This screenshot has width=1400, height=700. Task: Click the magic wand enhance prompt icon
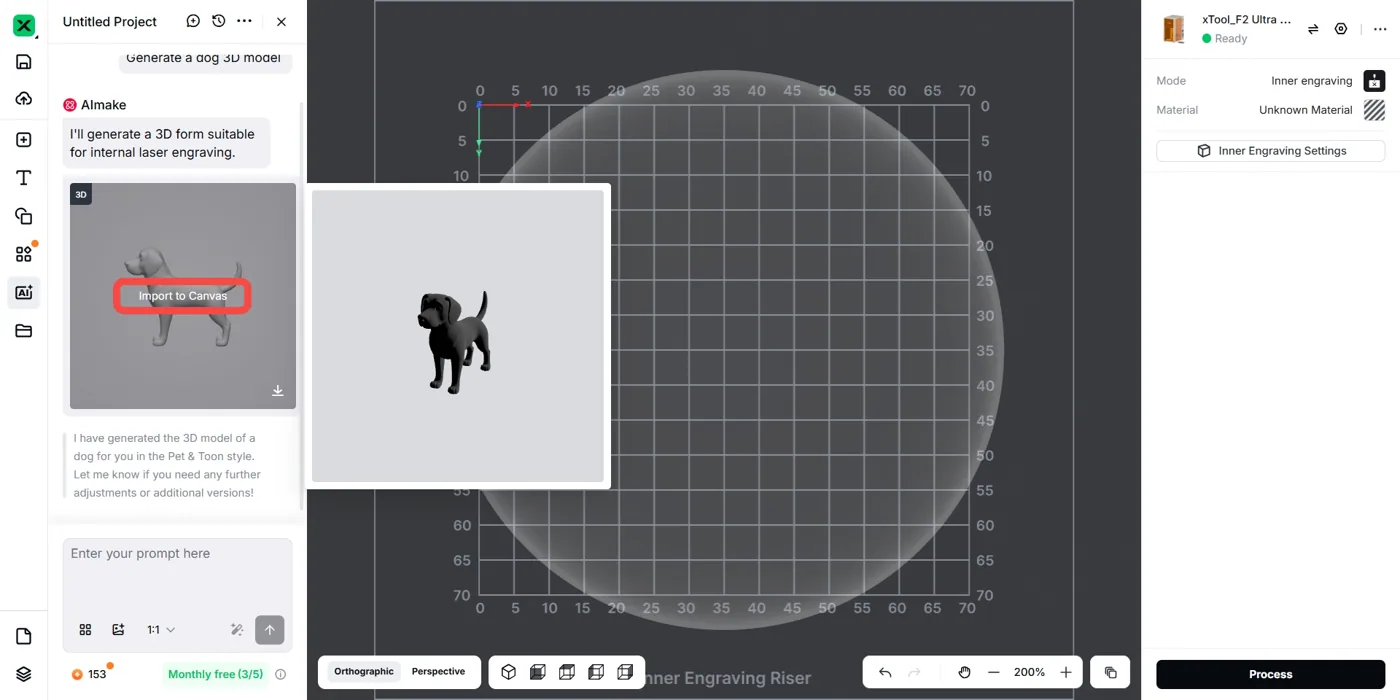[237, 630]
